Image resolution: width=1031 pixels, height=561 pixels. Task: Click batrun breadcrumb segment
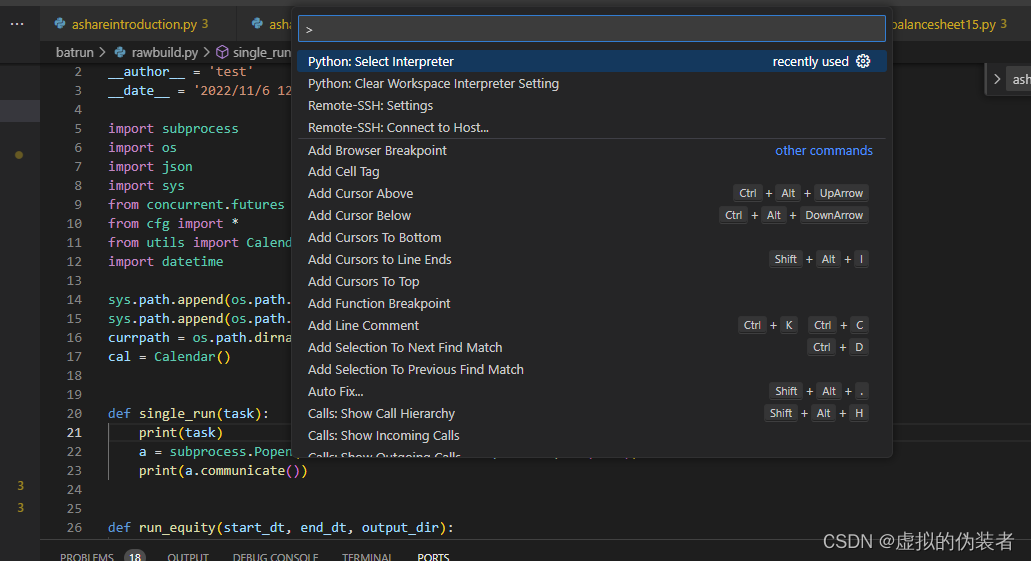pyautogui.click(x=74, y=52)
